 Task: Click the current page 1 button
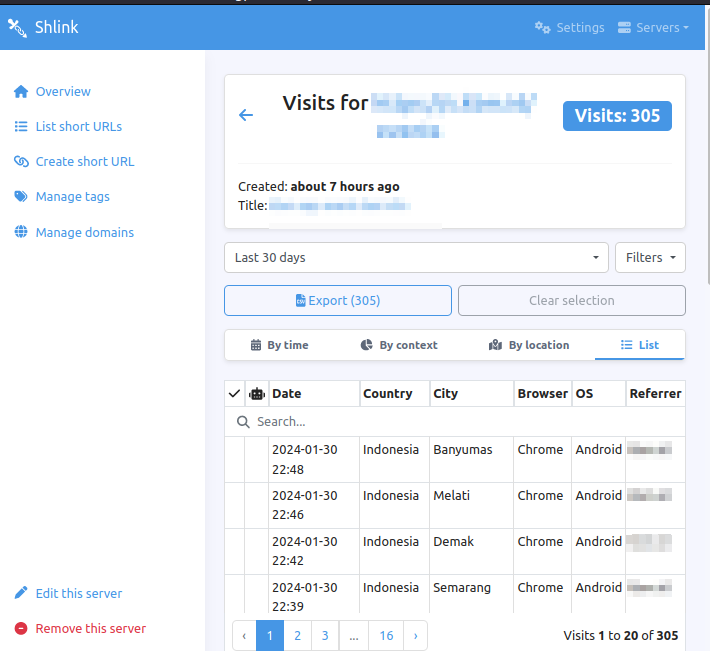270,636
